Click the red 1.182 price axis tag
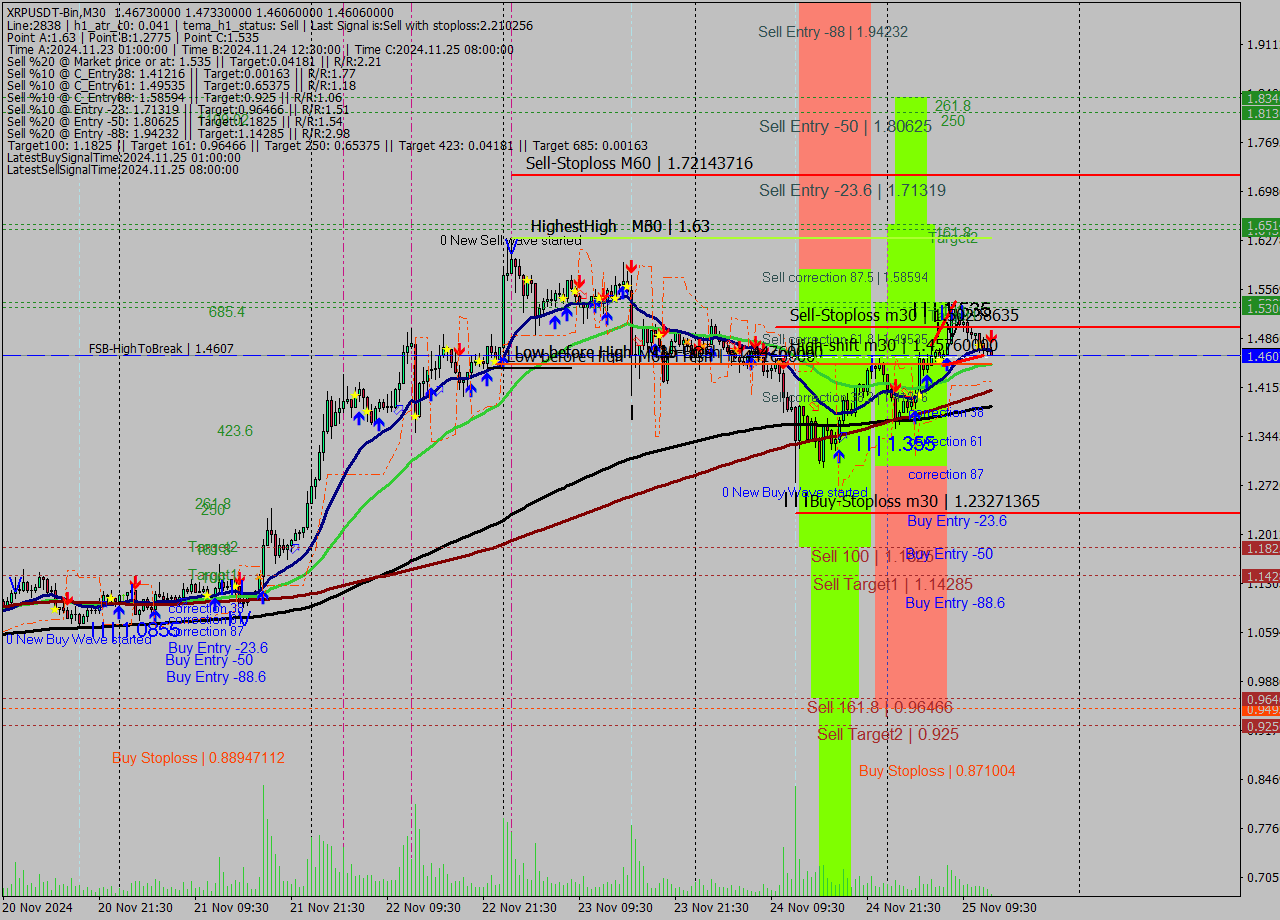 coord(1261,549)
